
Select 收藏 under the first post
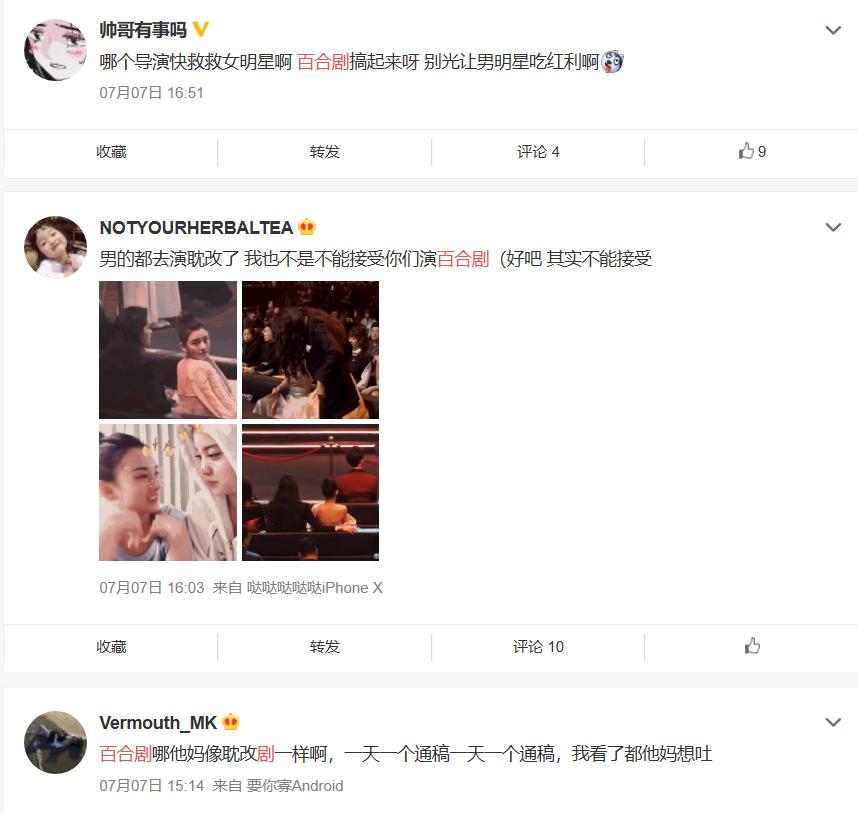[111, 152]
